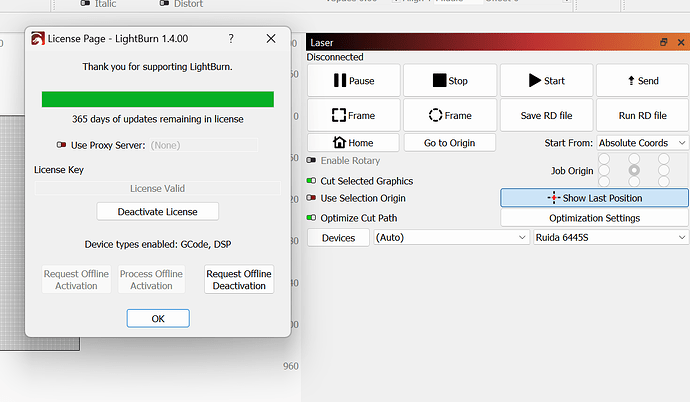Click the Stop button in Laser panel
This screenshot has width=690, height=402.
pyautogui.click(x=450, y=80)
